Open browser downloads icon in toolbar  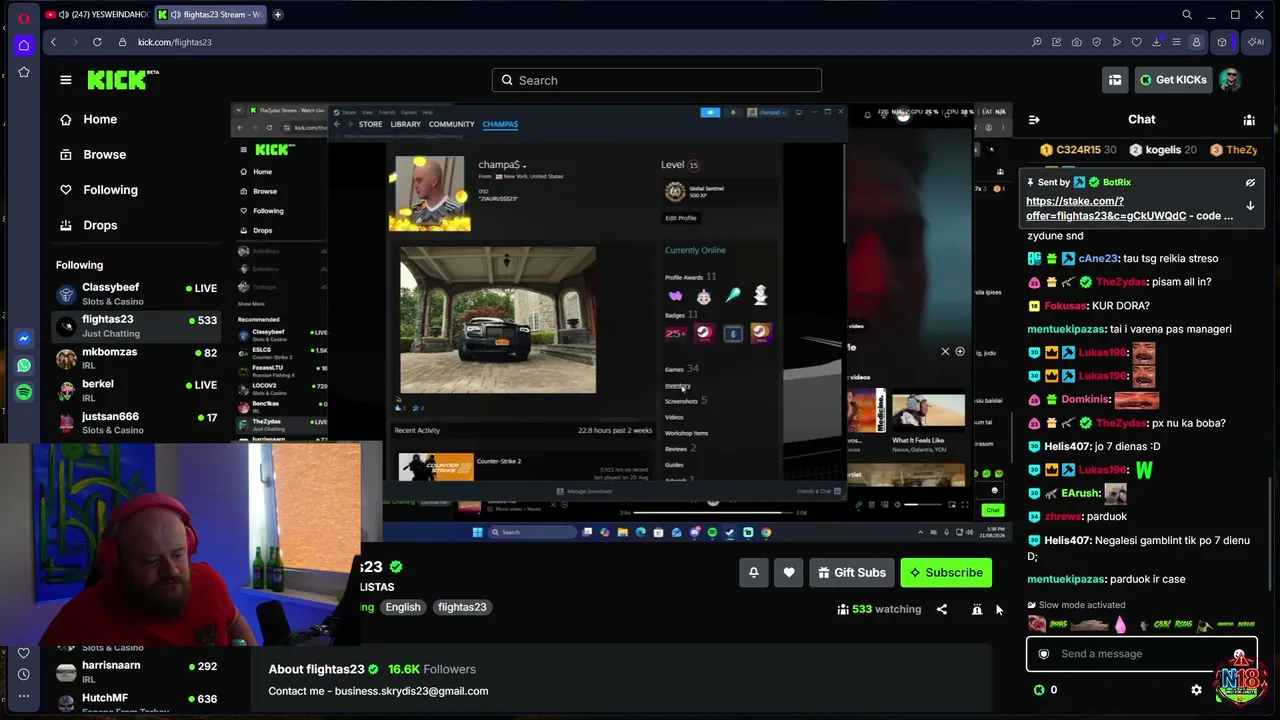click(x=1156, y=42)
